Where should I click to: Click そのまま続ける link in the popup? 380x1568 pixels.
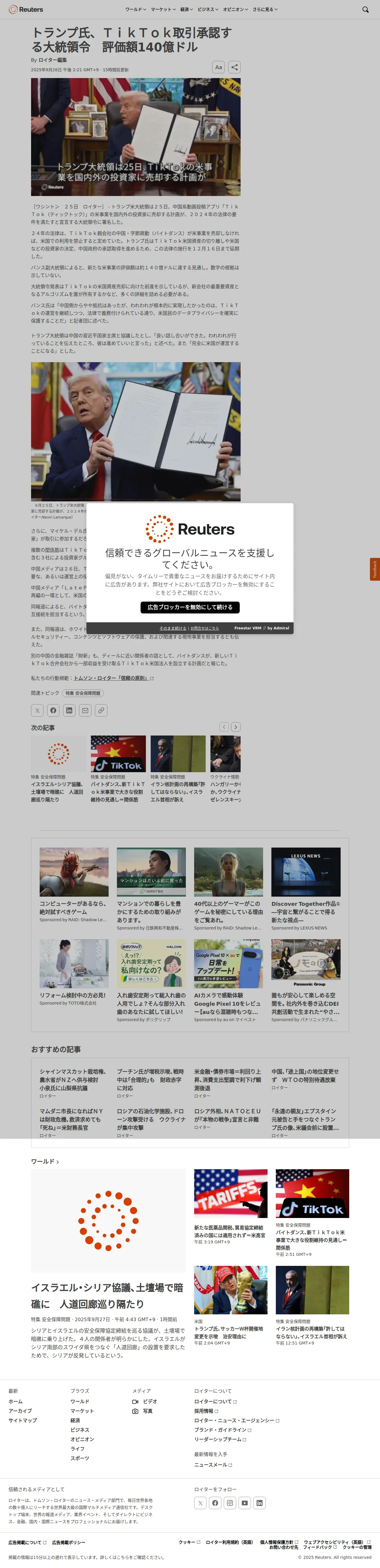173,628
